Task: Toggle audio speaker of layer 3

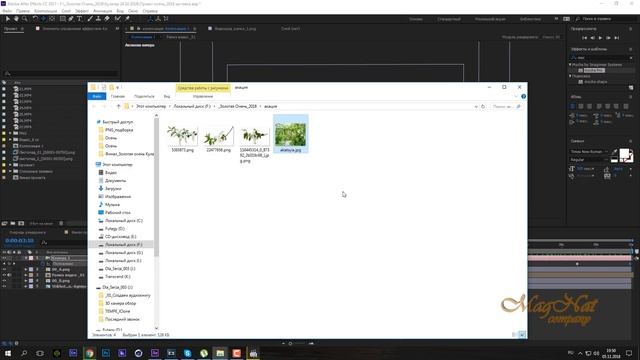Action: 9,275
